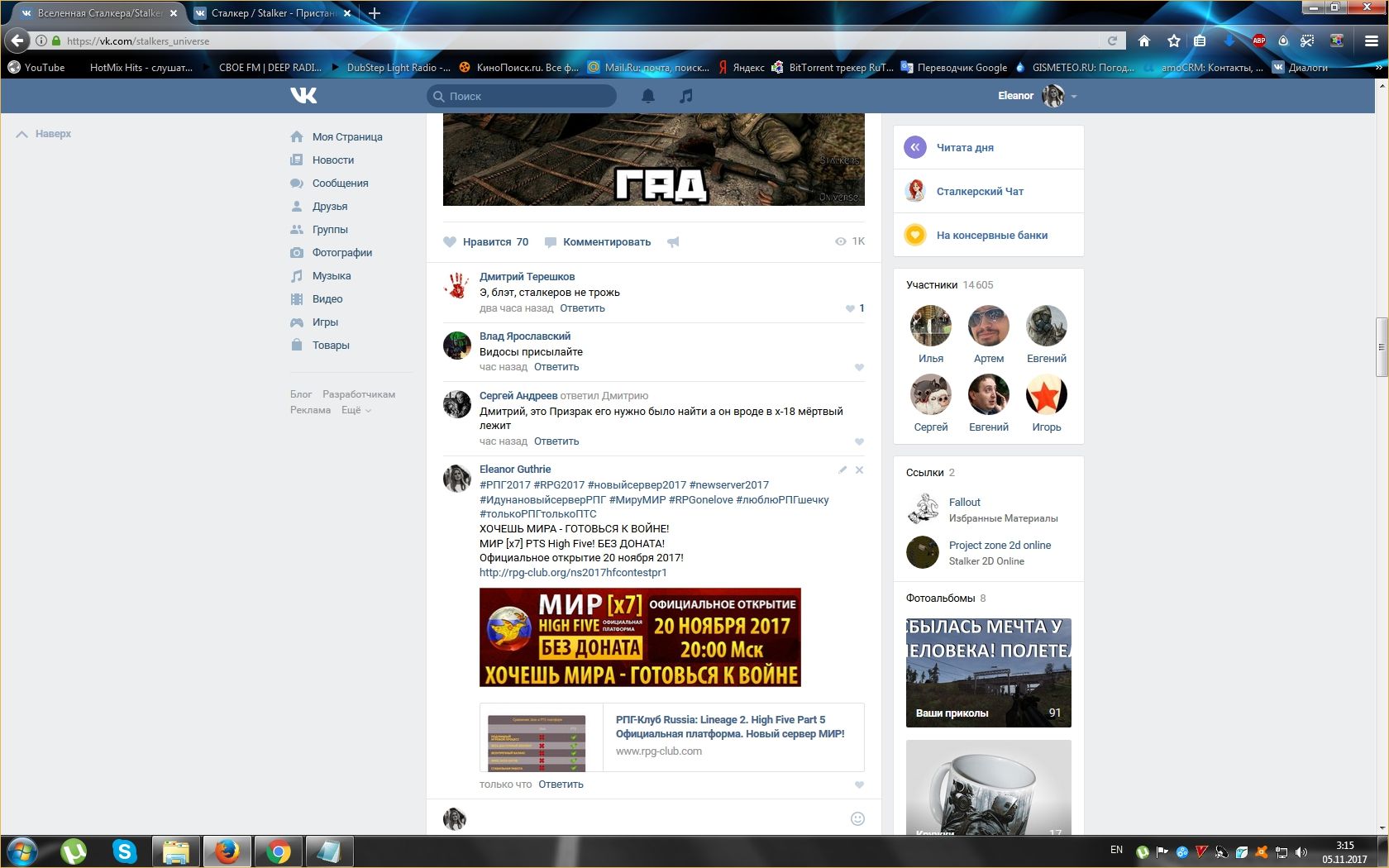Expand the Eleanor account dropdown

click(x=1074, y=97)
